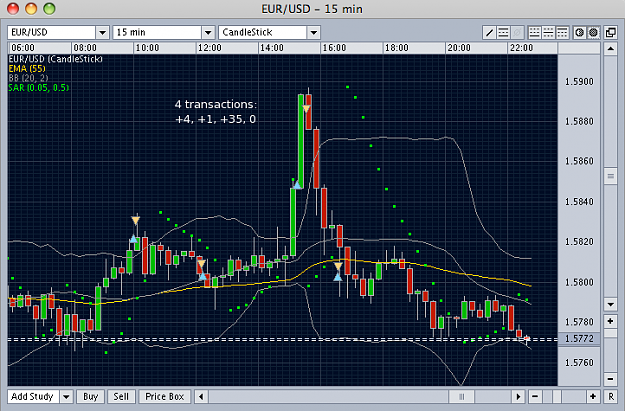Image resolution: width=625 pixels, height=411 pixels.
Task: Click the horizontal scroll right arrow
Action: (x=518, y=397)
